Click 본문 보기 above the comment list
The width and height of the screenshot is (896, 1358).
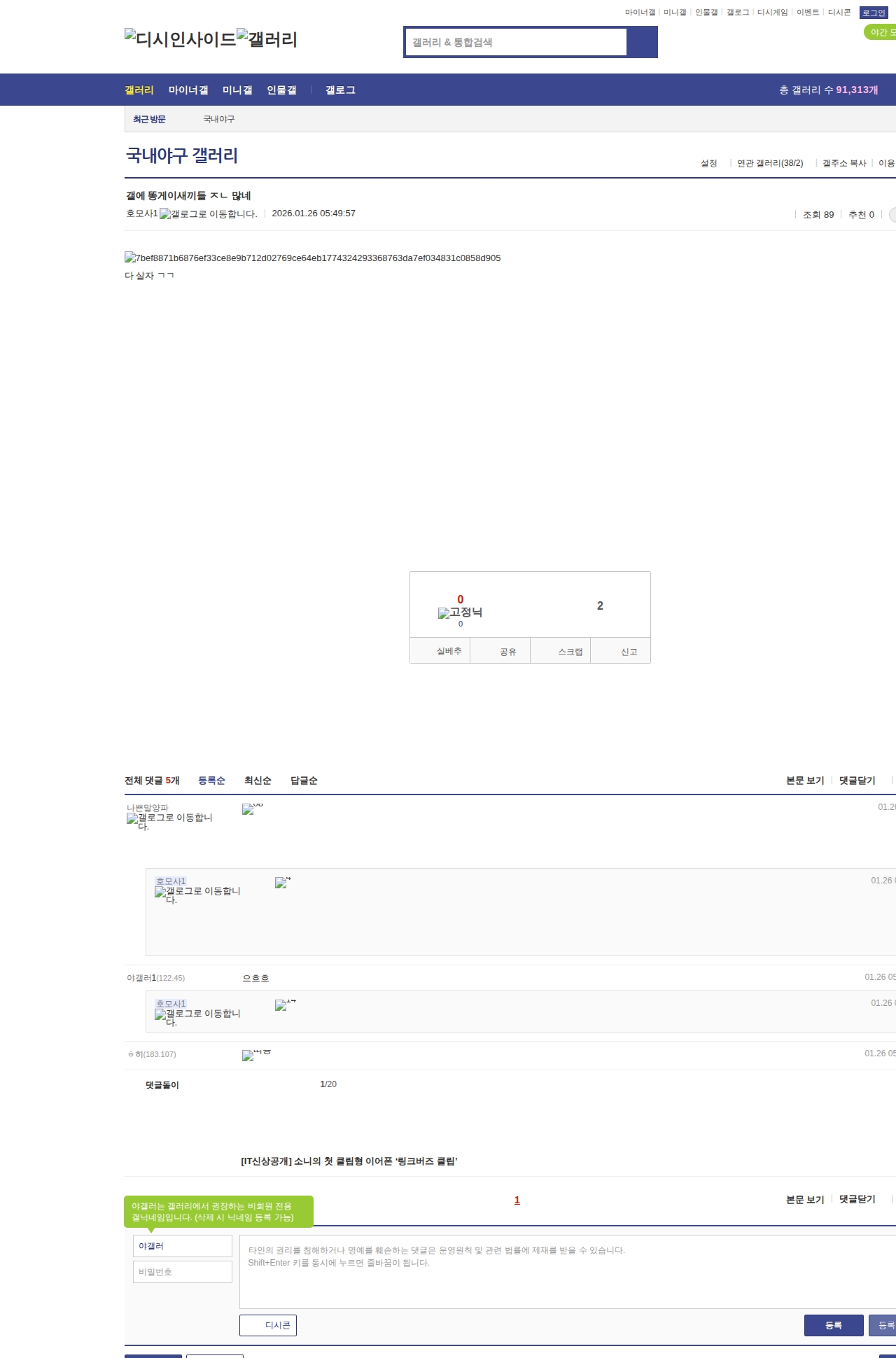pos(805,780)
